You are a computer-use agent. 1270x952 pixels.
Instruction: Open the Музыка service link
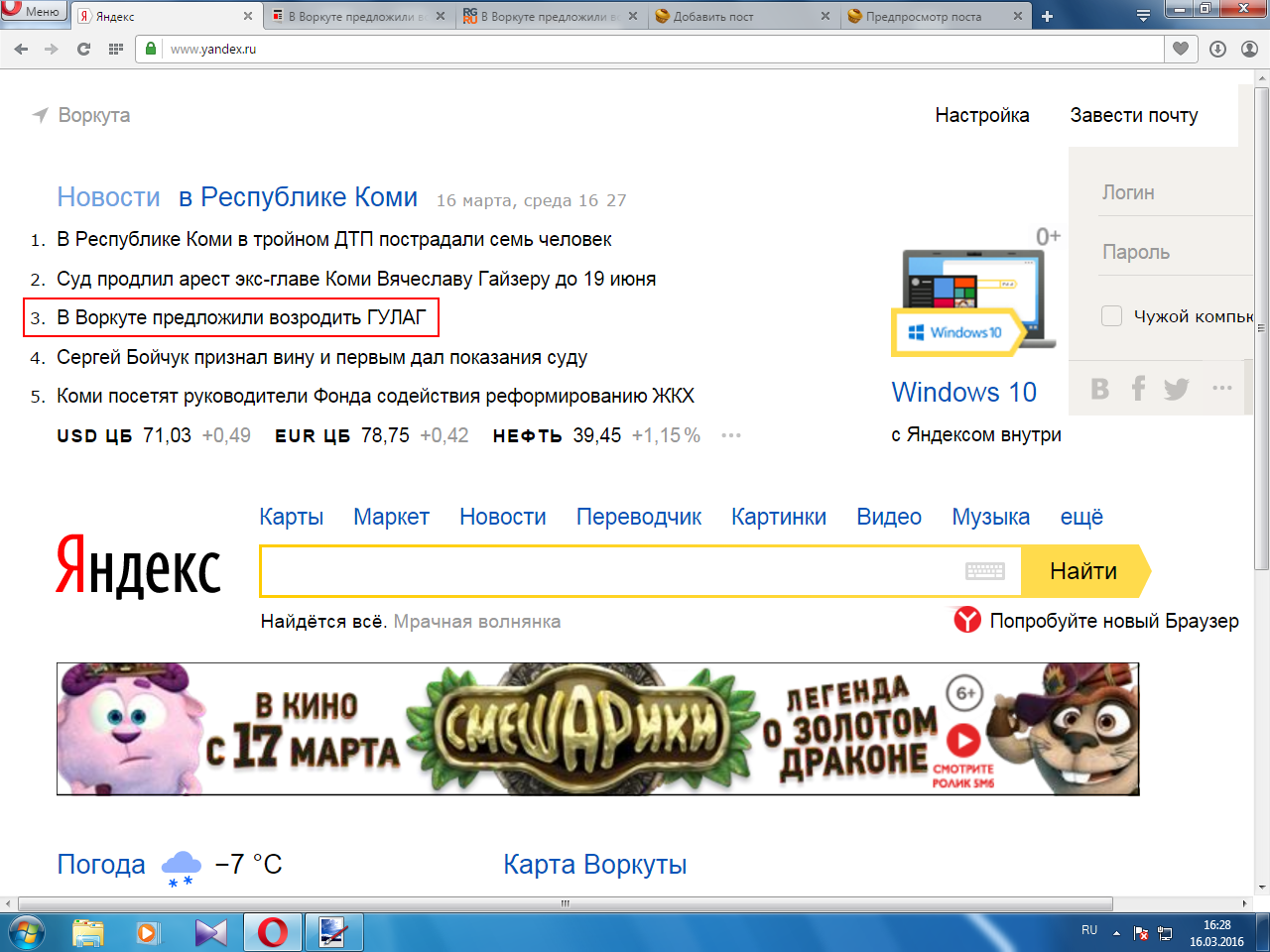point(991,517)
